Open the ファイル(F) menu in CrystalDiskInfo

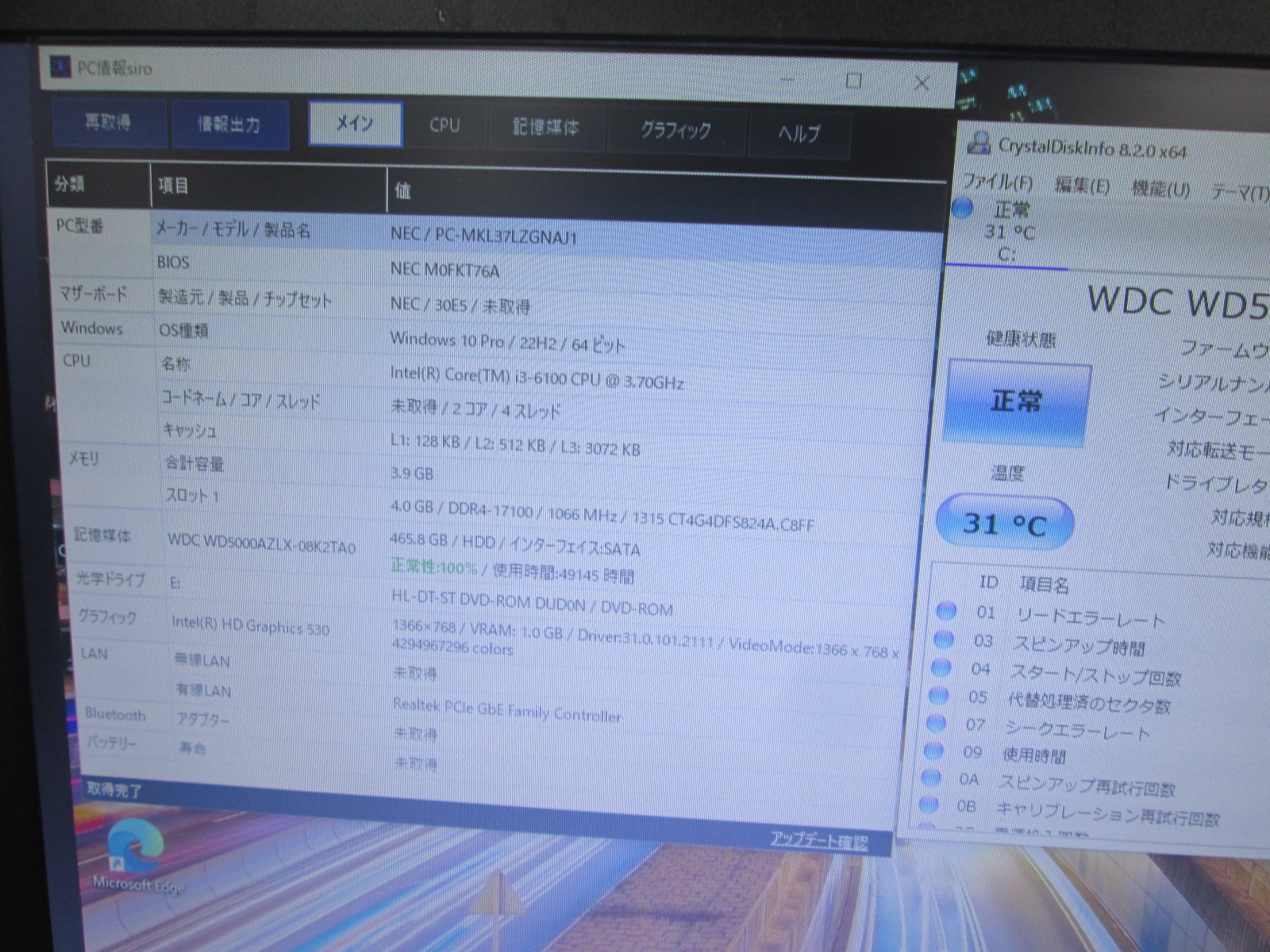click(997, 182)
